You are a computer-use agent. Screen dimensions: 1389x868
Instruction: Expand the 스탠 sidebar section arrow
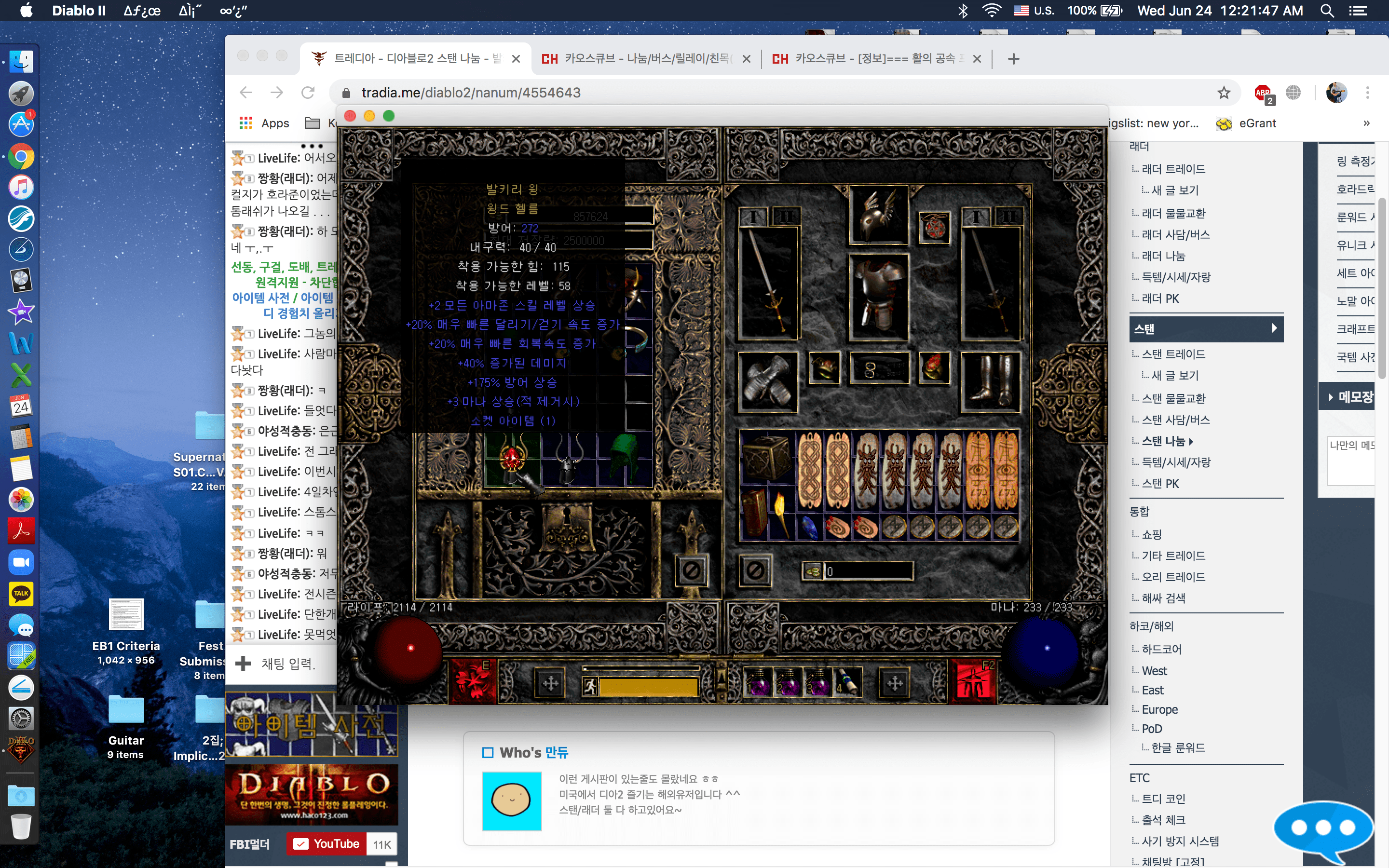[x=1274, y=328]
